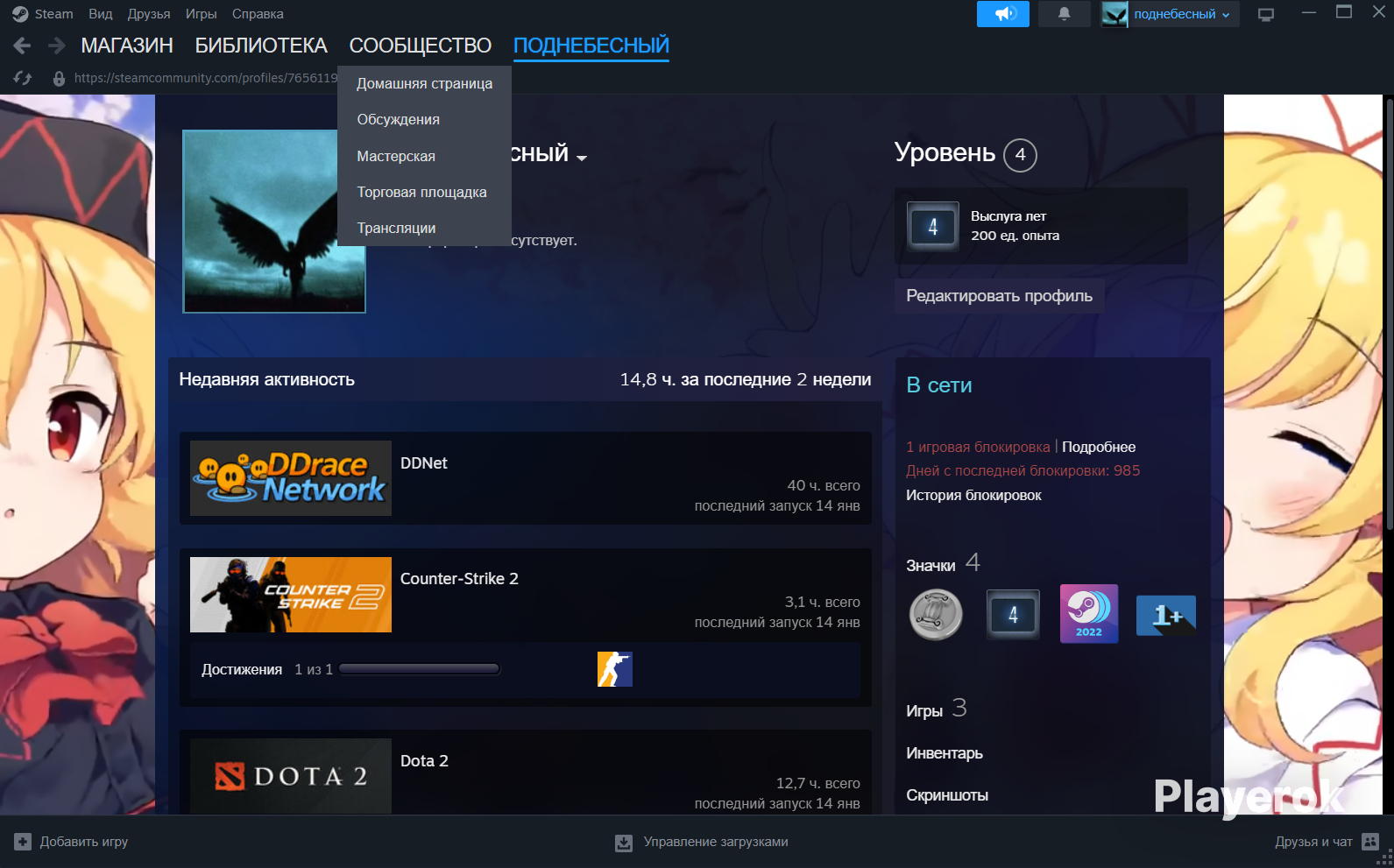View the number 4 years badge
Image resolution: width=1394 pixels, height=868 pixels.
coord(1013,614)
